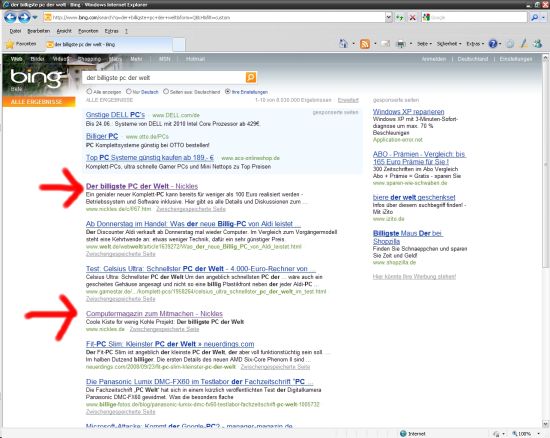
Task: Click the blue Help question mark icon
Action: (493, 44)
